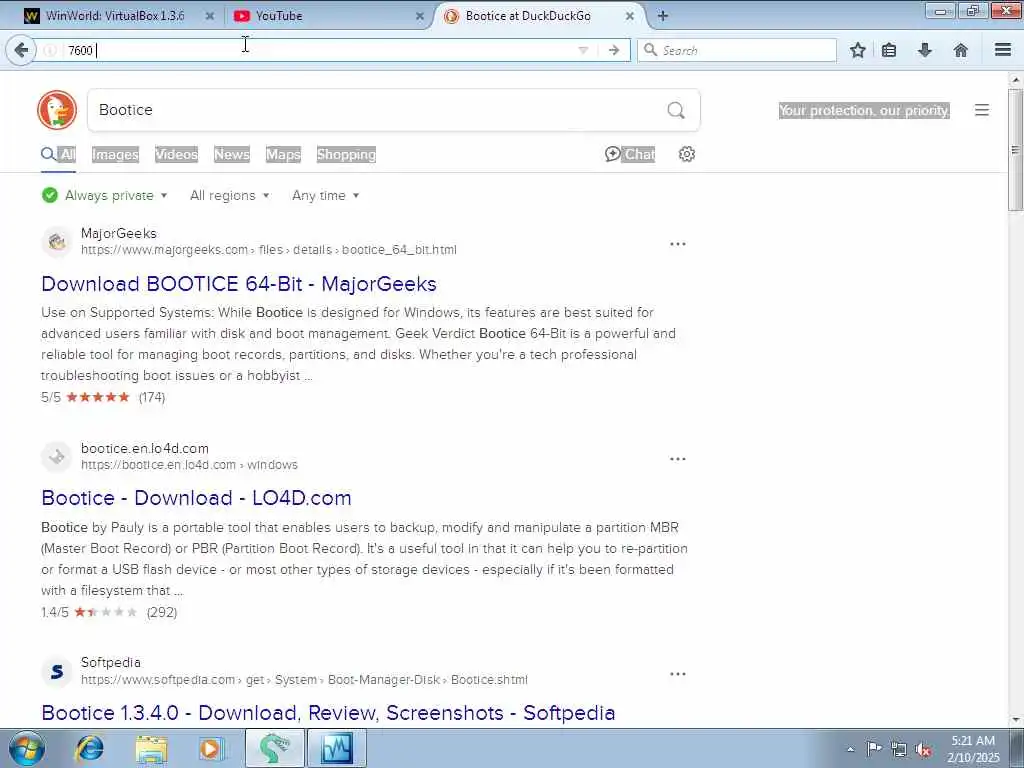Click the scrollbar down arrow
The image size is (1024, 768).
[1015, 720]
